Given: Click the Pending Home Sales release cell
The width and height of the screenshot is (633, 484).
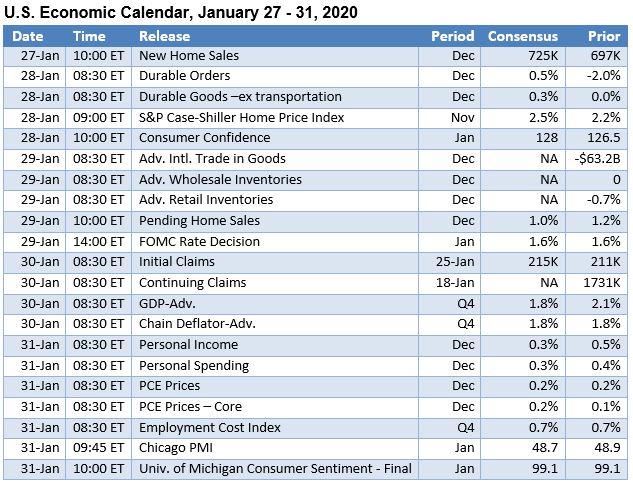Looking at the screenshot, I should pyautogui.click(x=199, y=220).
